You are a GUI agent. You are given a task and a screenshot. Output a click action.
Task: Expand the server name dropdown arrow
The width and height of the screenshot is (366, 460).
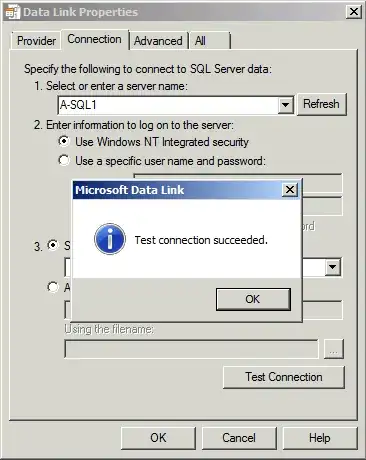(x=285, y=105)
